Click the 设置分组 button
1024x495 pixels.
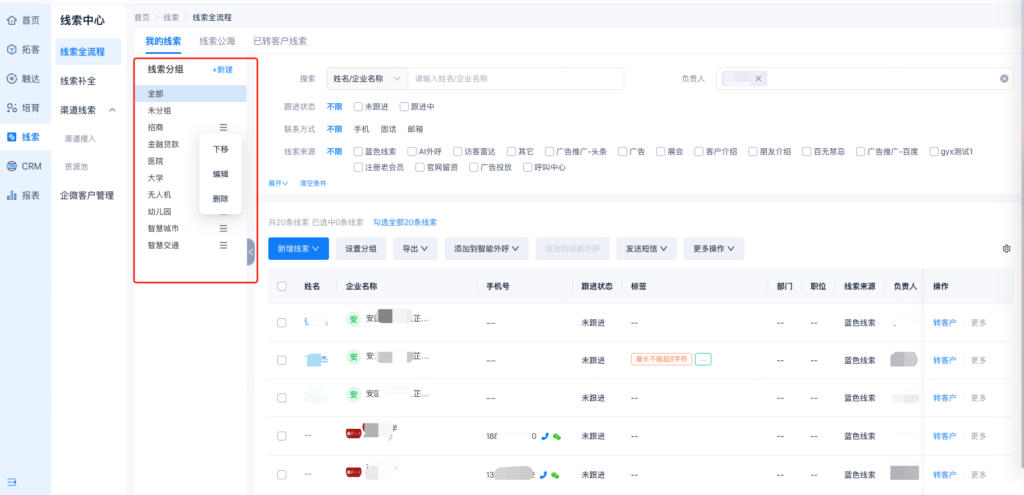[x=360, y=248]
